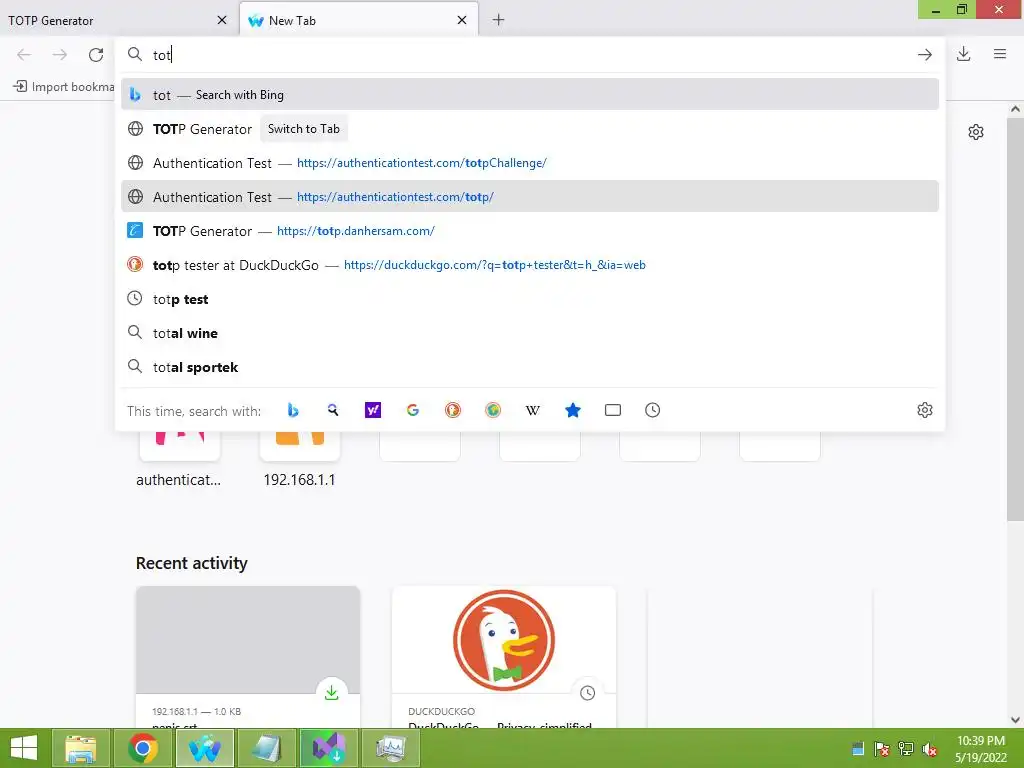This screenshot has width=1024, height=768.
Task: Open the downloads panel icon
Action: click(x=963, y=54)
